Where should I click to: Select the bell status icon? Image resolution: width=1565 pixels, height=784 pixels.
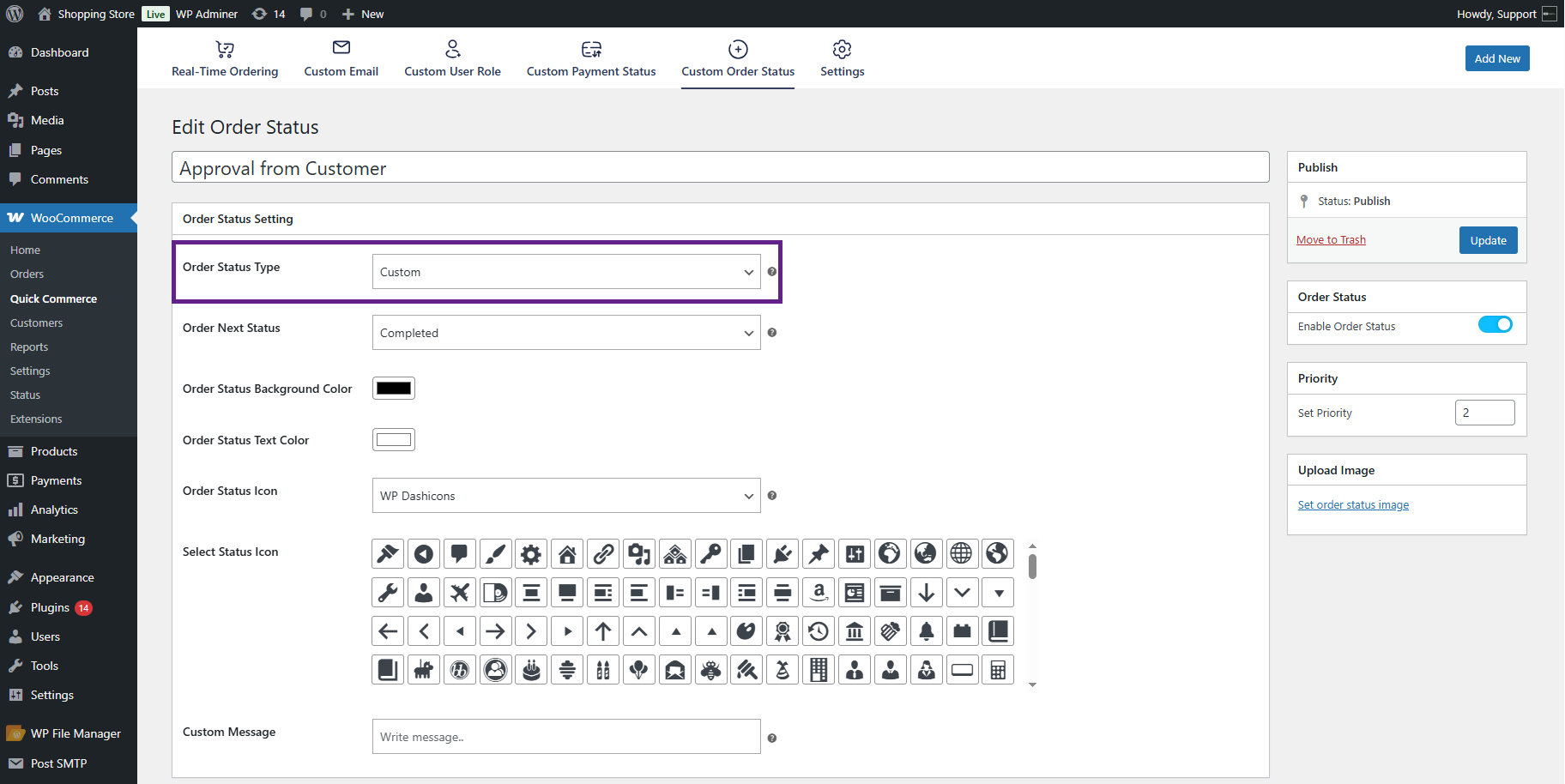coord(927,631)
